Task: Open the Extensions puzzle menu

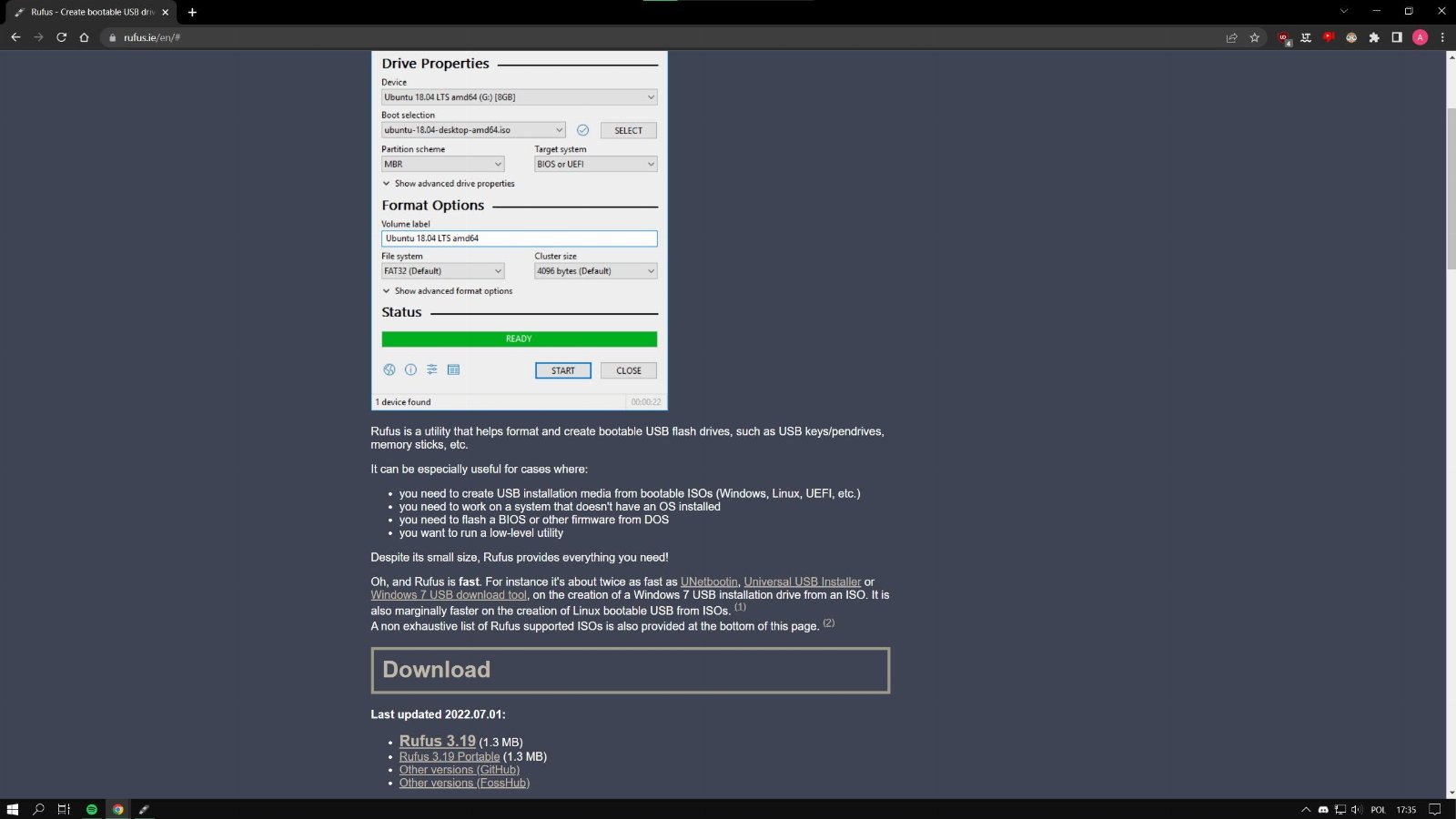Action: pos(1374,37)
